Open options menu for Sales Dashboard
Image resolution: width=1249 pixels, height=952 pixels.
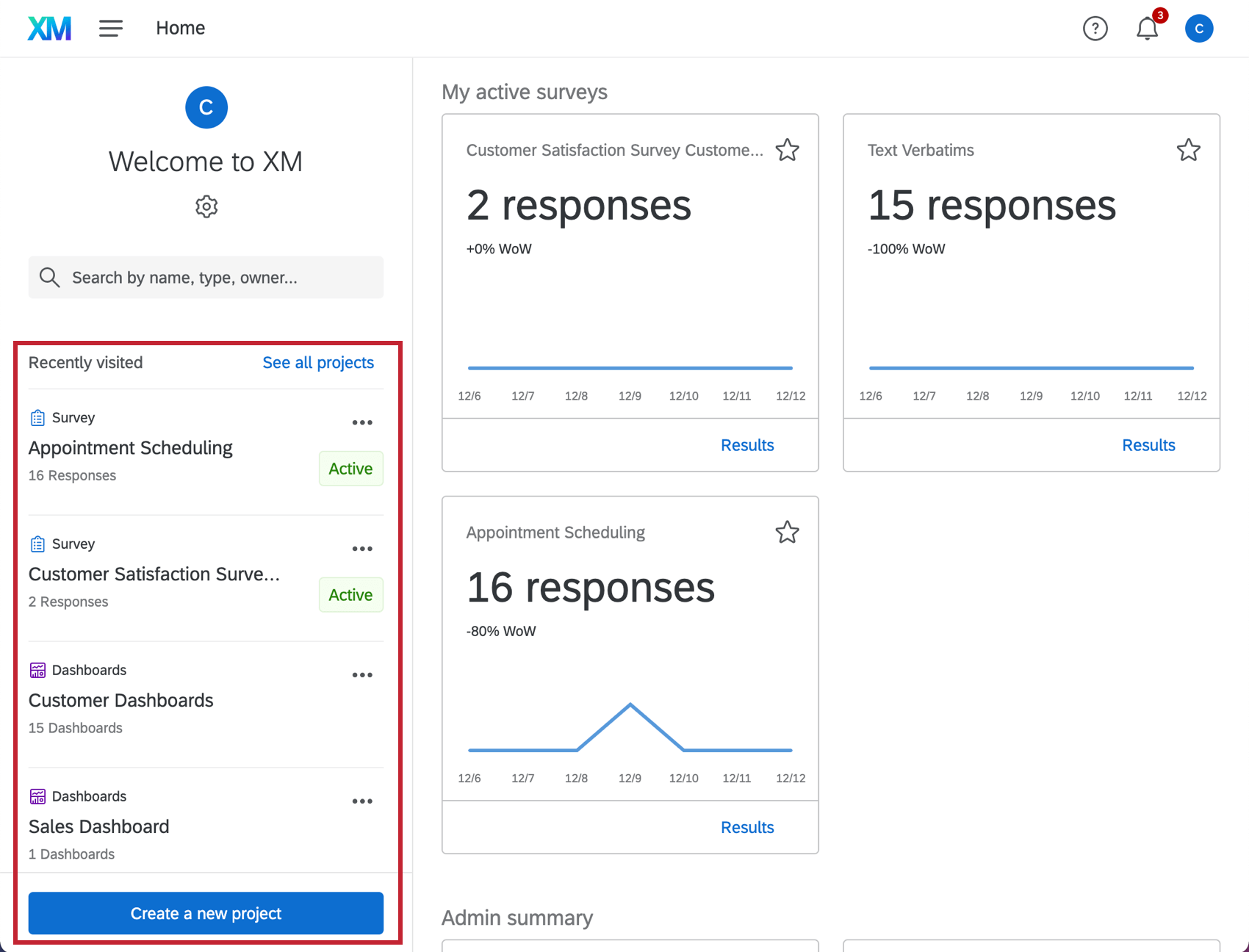pyautogui.click(x=362, y=801)
